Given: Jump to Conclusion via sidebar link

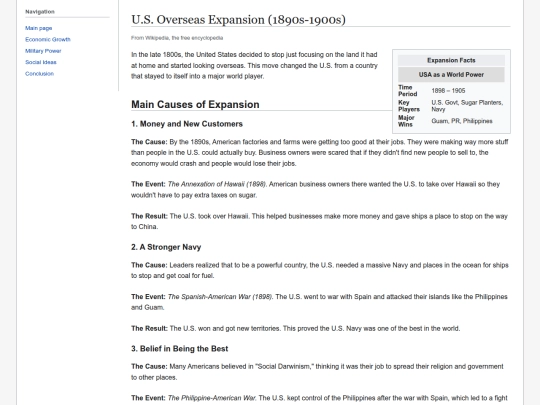Looking at the screenshot, I should pos(39,74).
